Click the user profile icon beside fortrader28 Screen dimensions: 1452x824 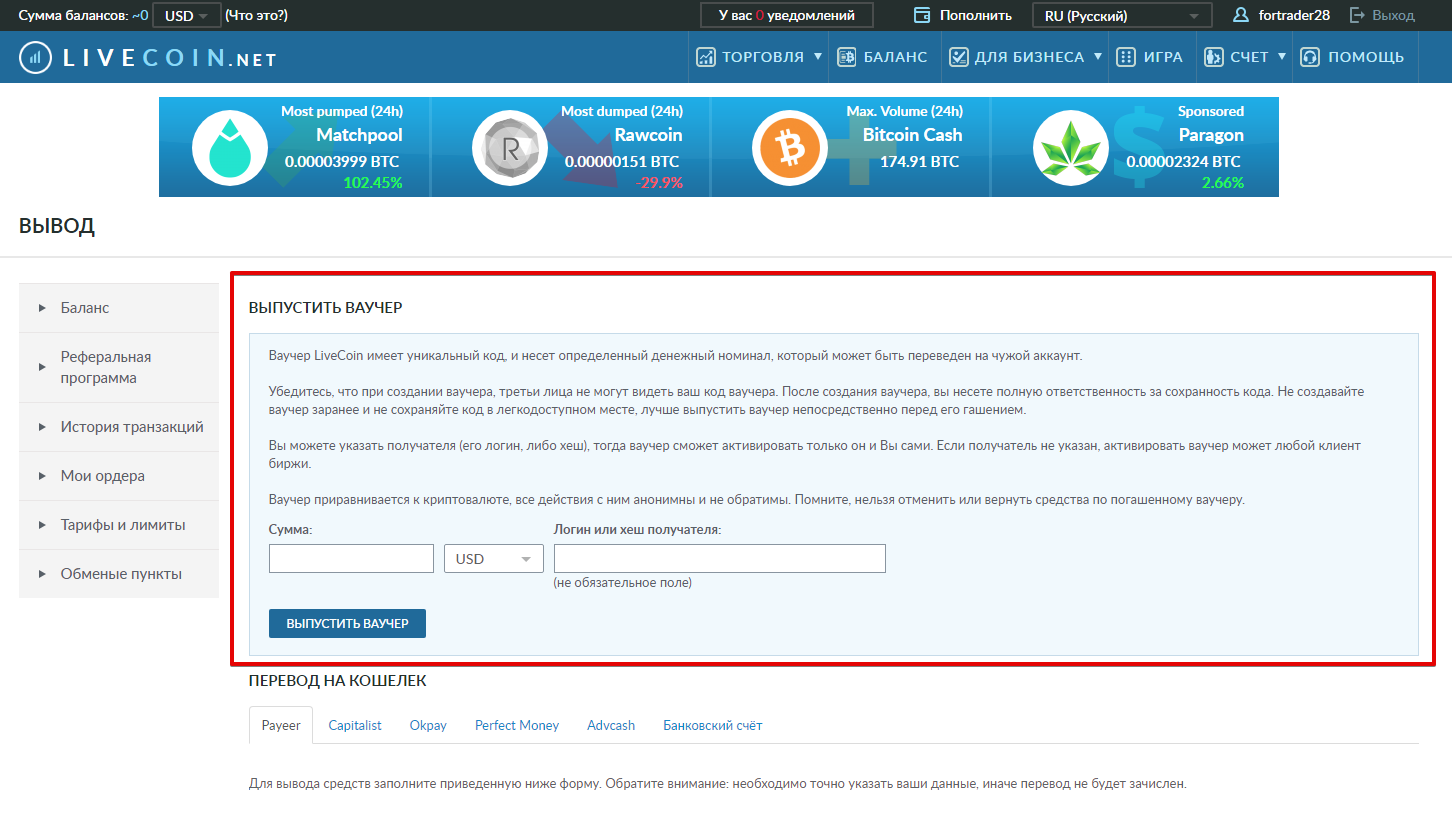coord(1241,15)
